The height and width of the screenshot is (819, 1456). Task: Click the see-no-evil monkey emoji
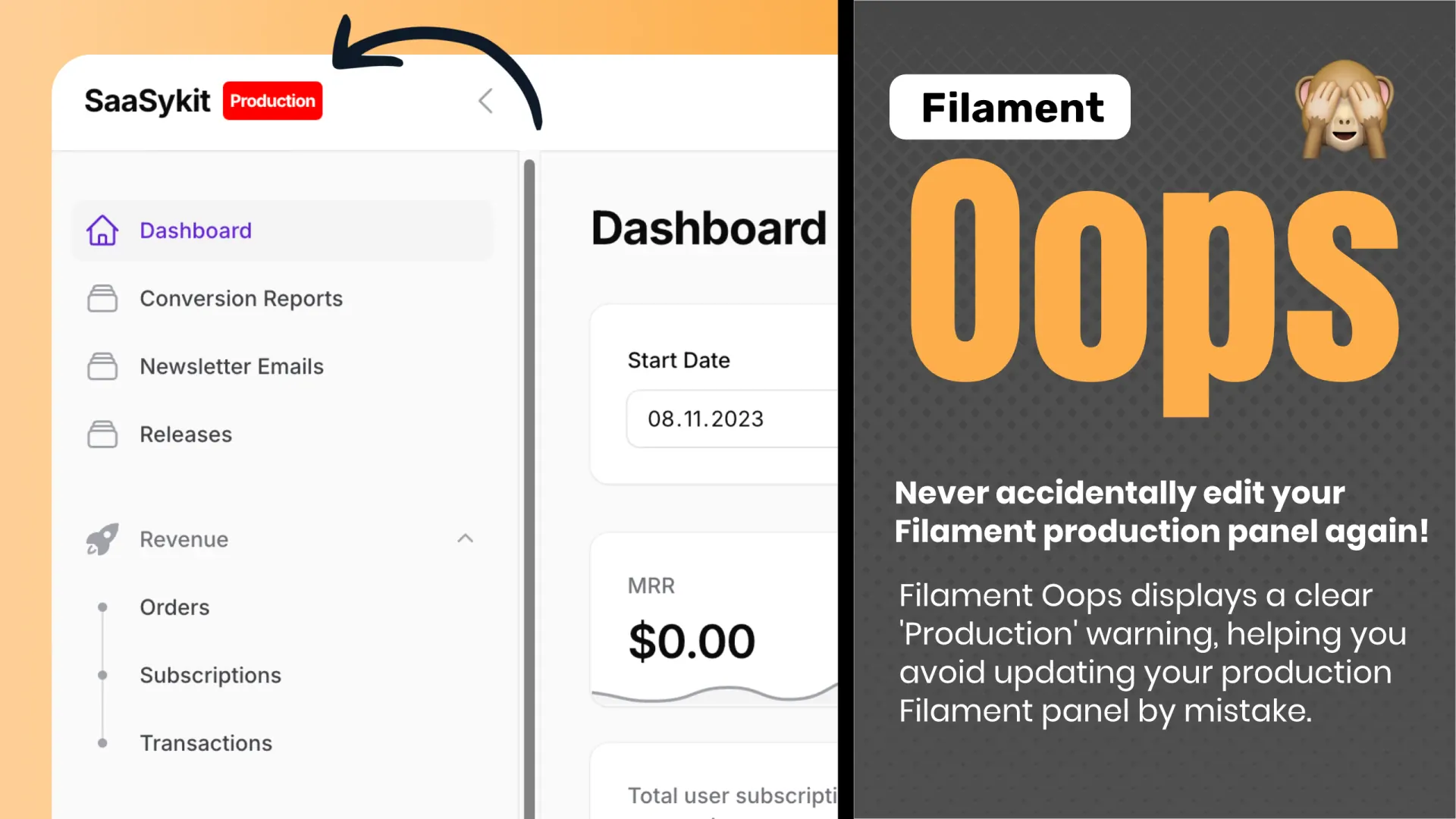[x=1343, y=110]
